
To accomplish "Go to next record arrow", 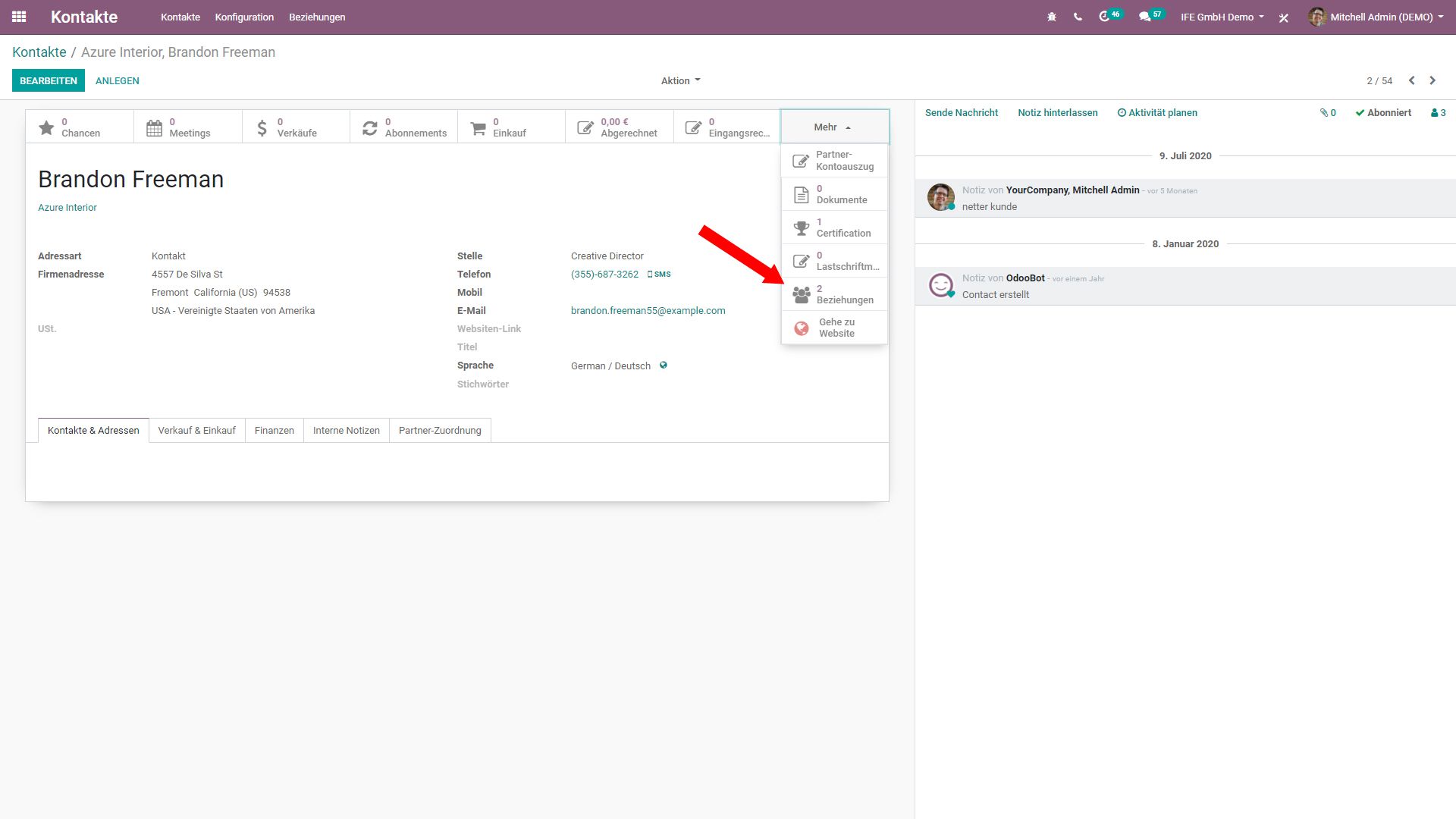I will pos(1432,80).
